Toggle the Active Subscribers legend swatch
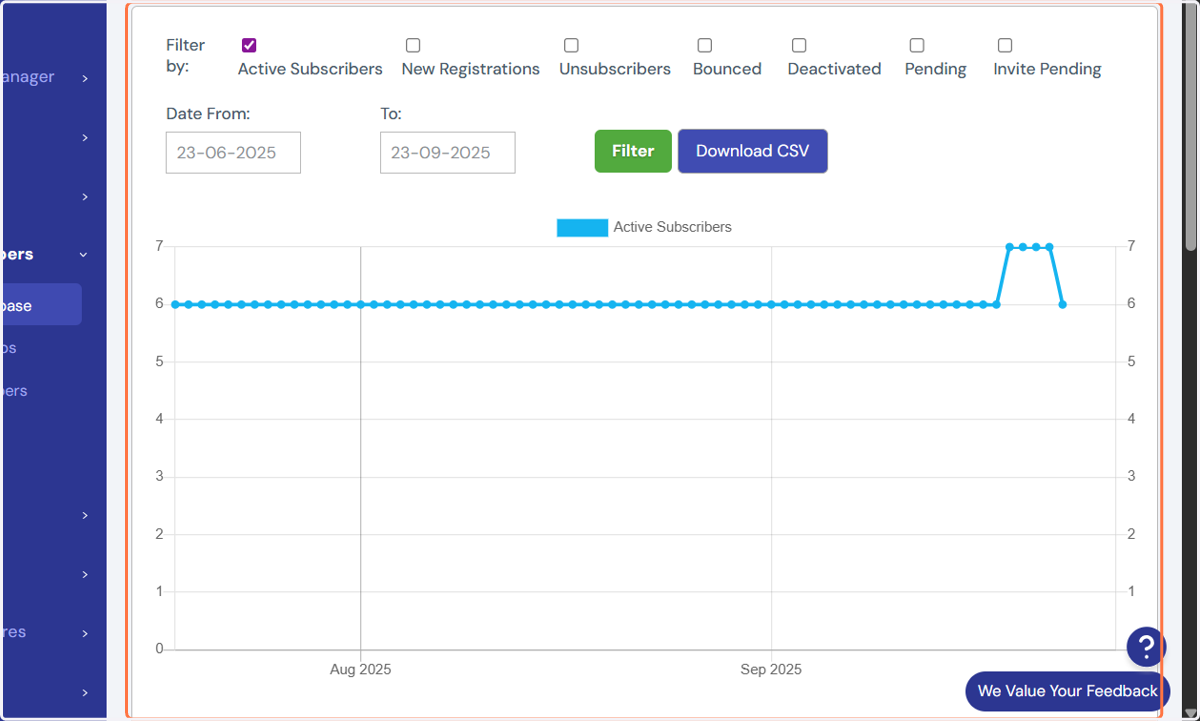 tap(582, 228)
